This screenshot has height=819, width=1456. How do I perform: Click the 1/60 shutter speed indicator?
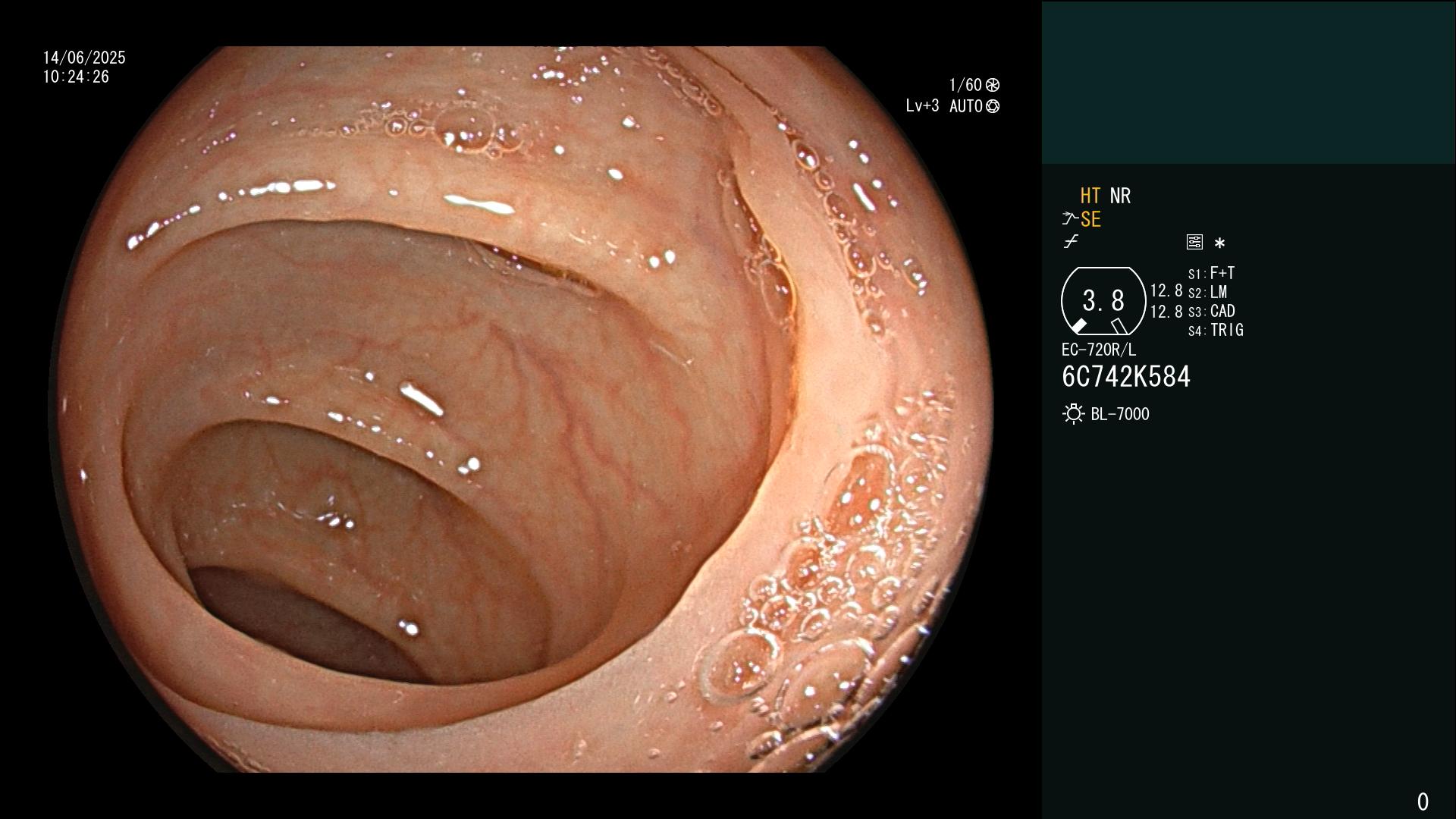(x=965, y=85)
